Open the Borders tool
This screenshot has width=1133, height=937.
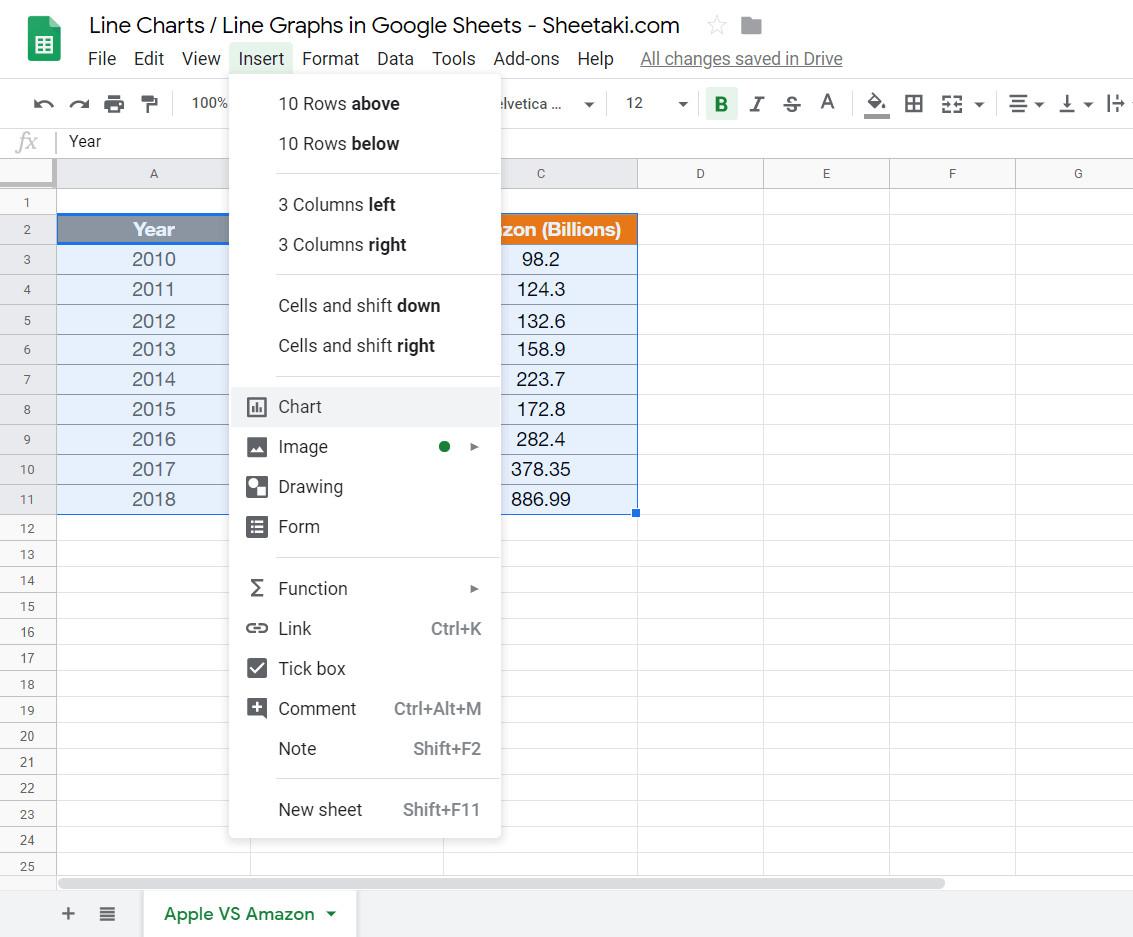click(913, 103)
